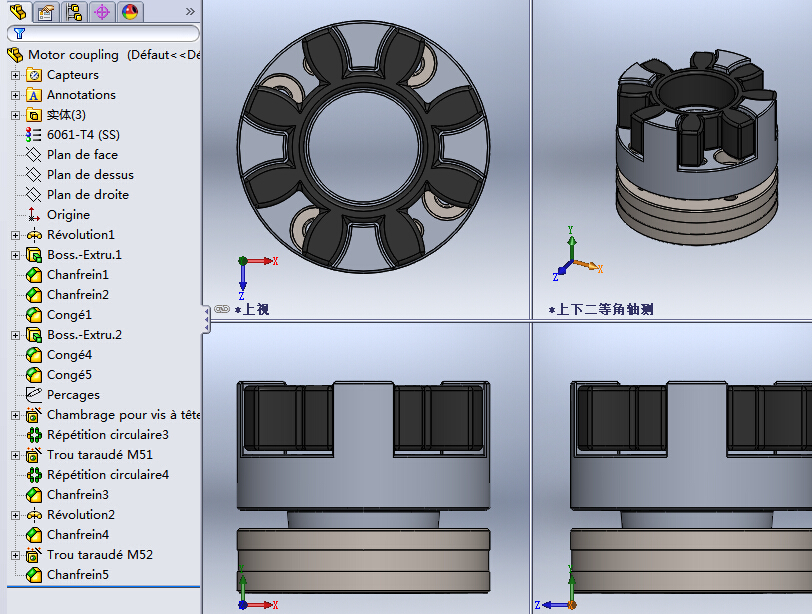Select the Congé1 fillet icon
The image size is (812, 614).
coord(34,315)
